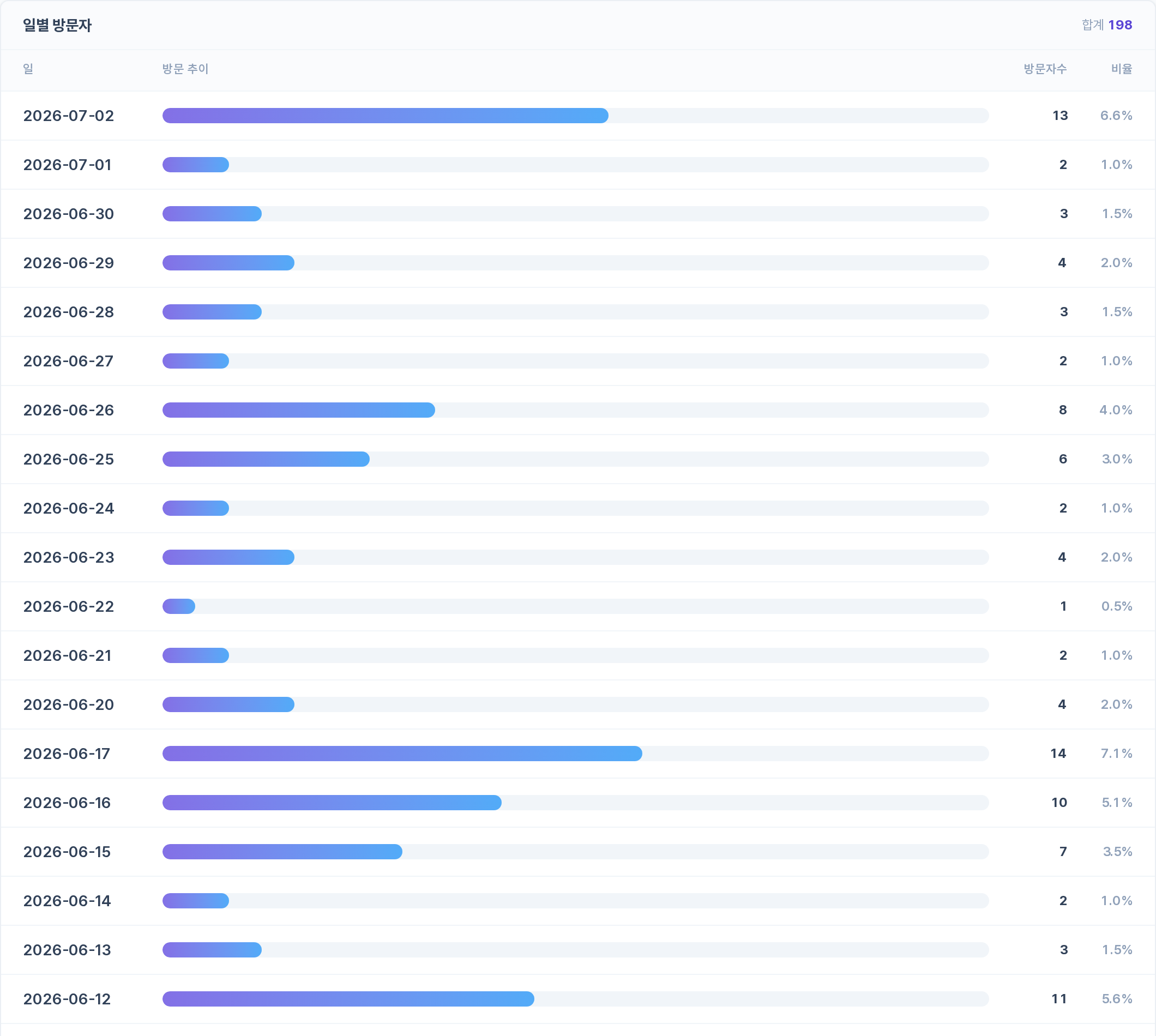Click visitor count 14 for 2026-06-17

[1059, 753]
